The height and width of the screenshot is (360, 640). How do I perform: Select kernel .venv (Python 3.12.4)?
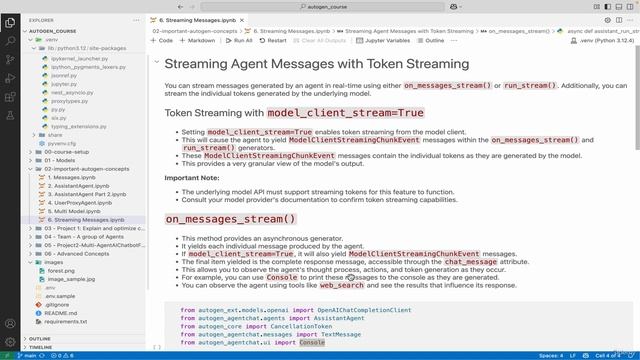click(602, 40)
